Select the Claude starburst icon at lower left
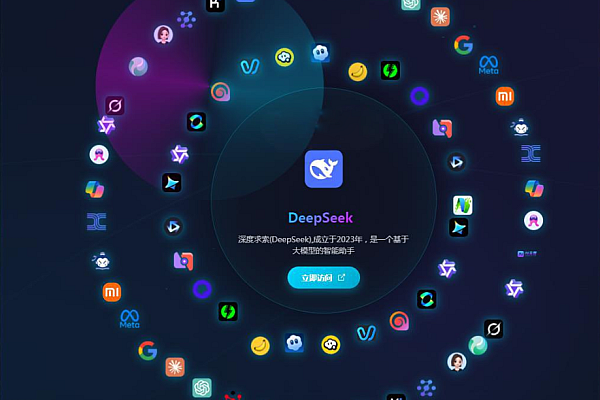The width and height of the screenshot is (600, 400). pos(175,367)
